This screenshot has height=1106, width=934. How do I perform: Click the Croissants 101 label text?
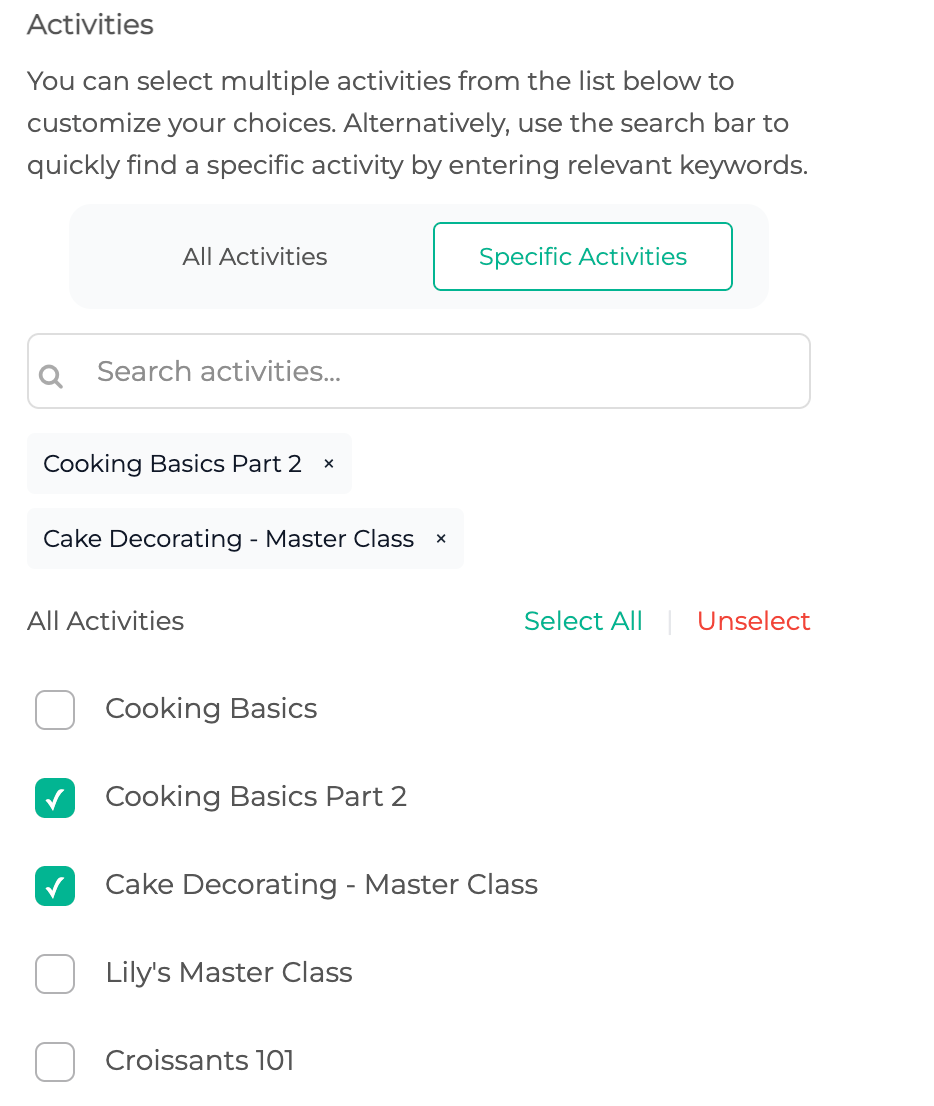click(200, 1061)
